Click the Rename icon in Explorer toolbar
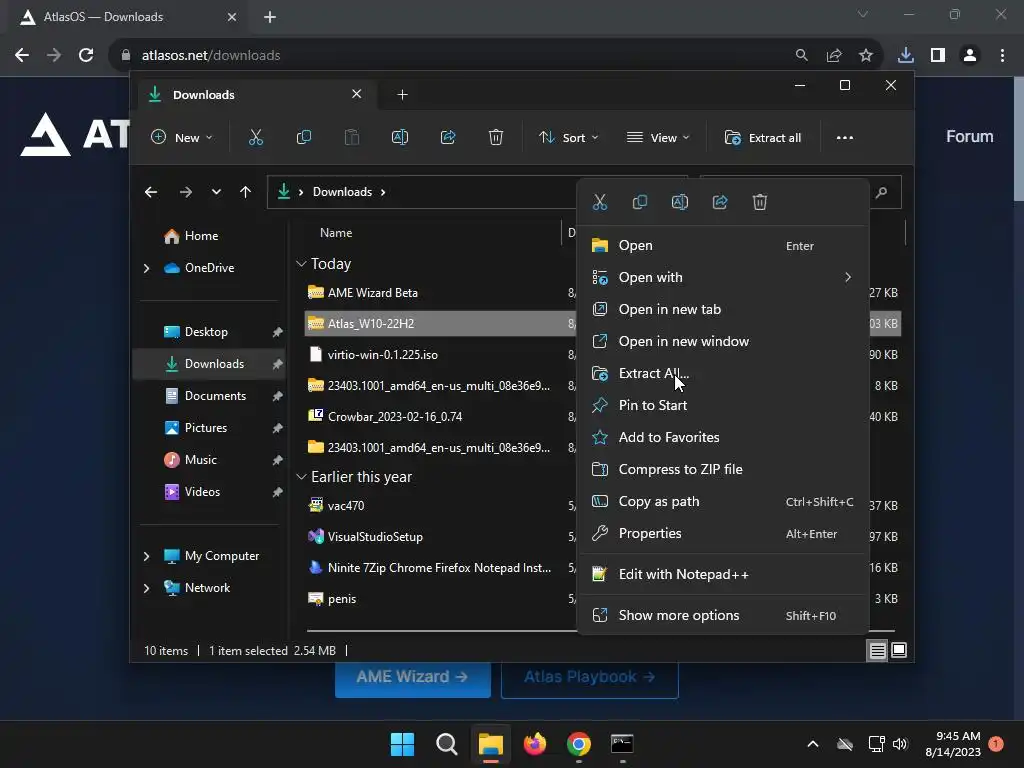This screenshot has width=1024, height=768. tap(400, 137)
